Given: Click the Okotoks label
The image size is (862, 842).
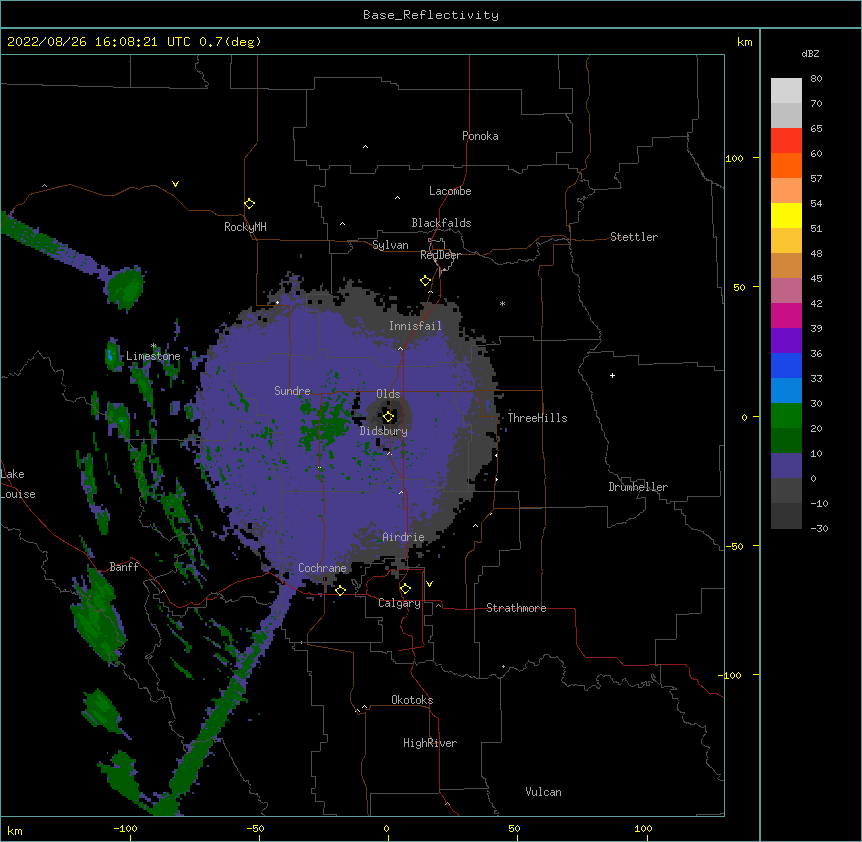Looking at the screenshot, I should tap(412, 700).
